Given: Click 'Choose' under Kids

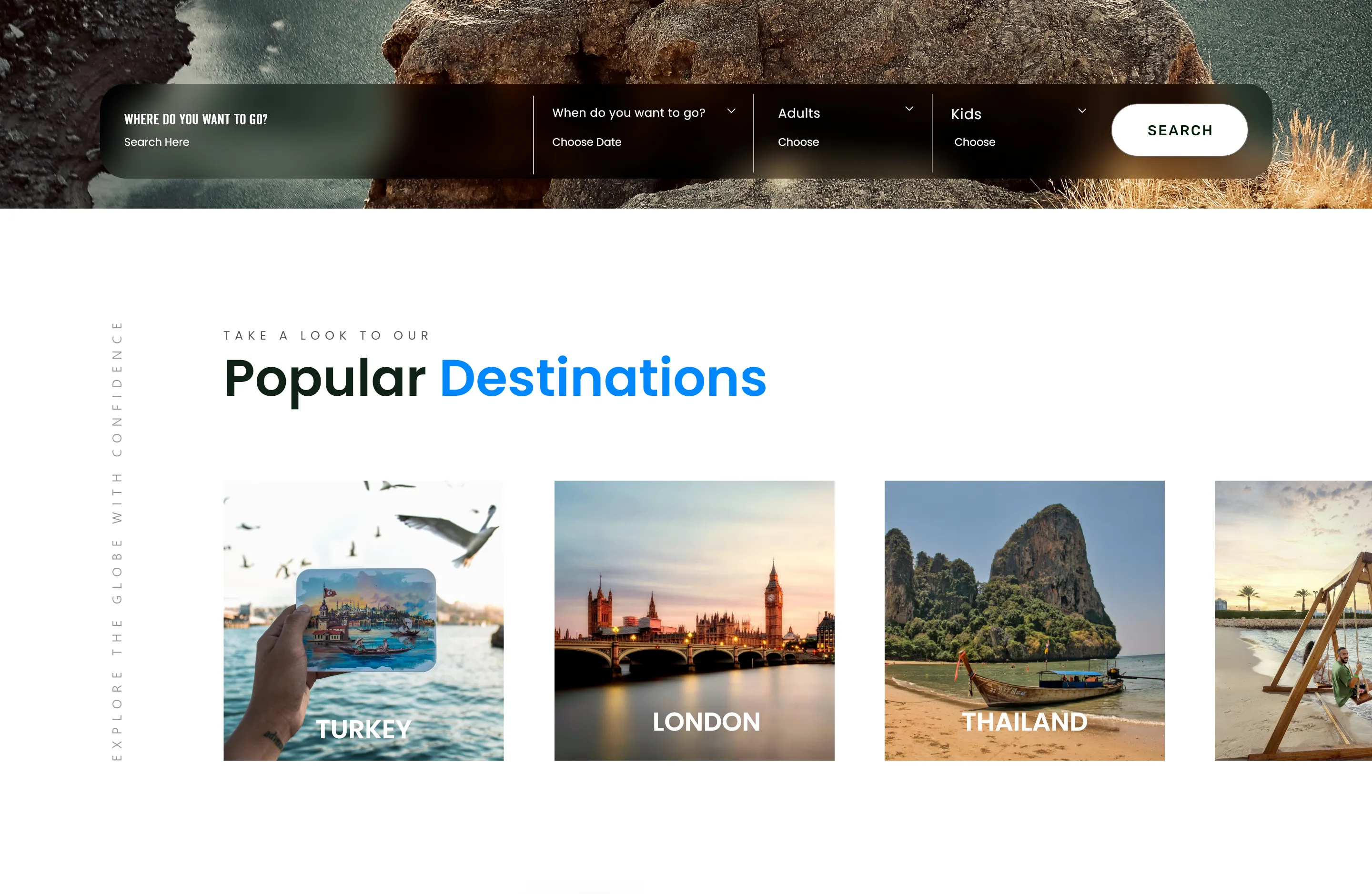Looking at the screenshot, I should 975,142.
